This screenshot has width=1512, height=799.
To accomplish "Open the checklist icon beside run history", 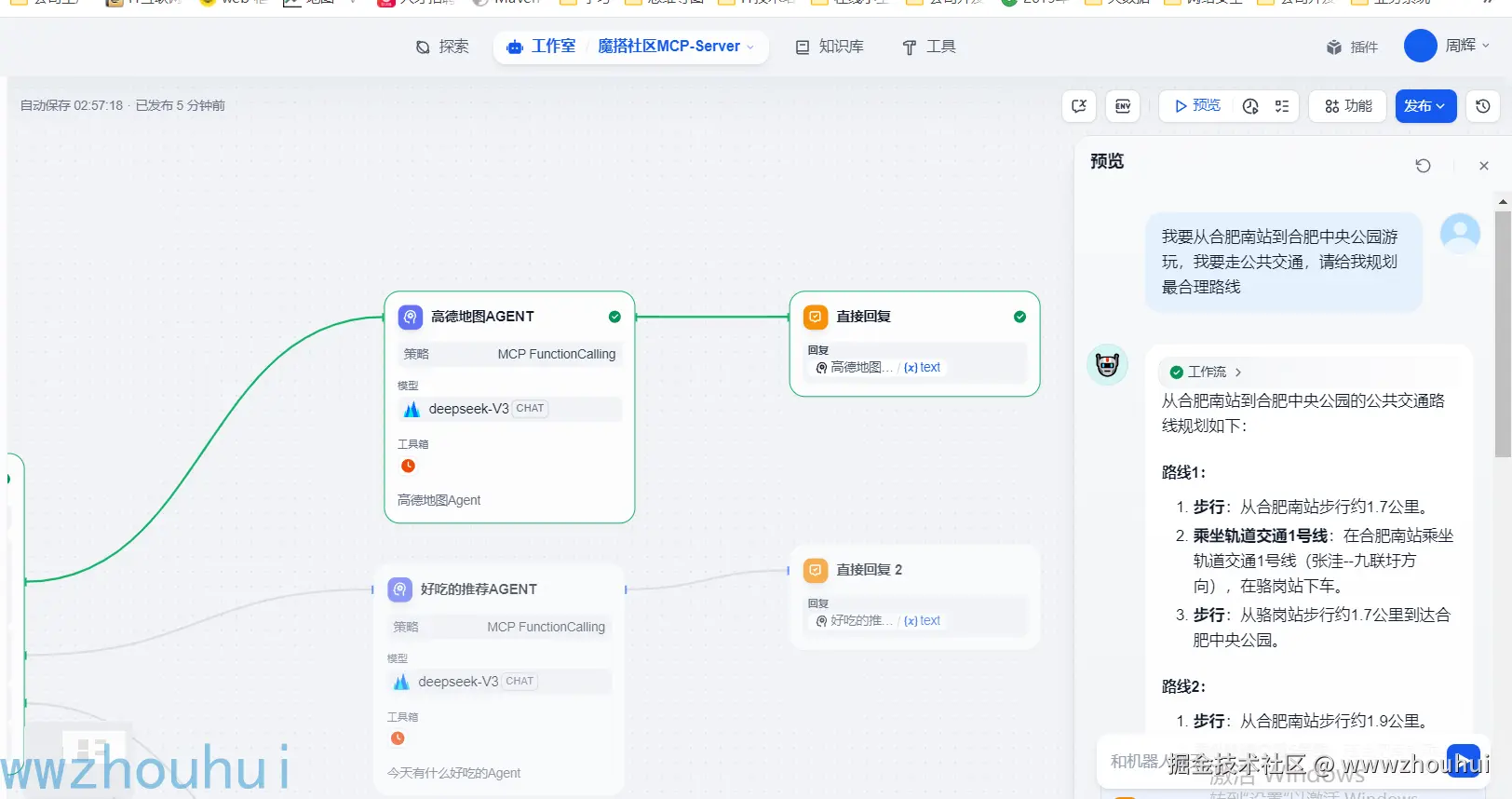I will pyautogui.click(x=1282, y=106).
